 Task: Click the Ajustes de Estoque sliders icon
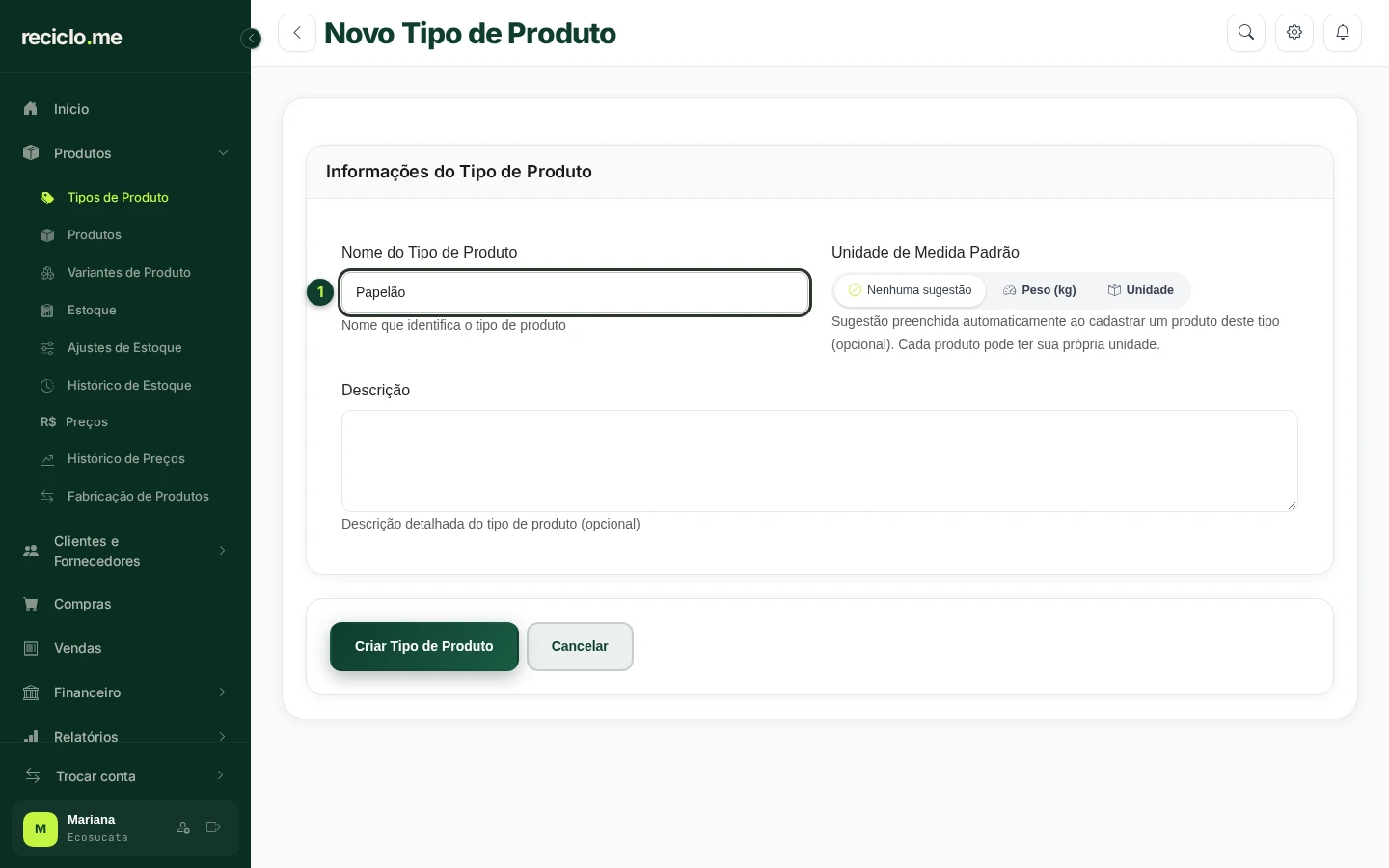coord(47,348)
